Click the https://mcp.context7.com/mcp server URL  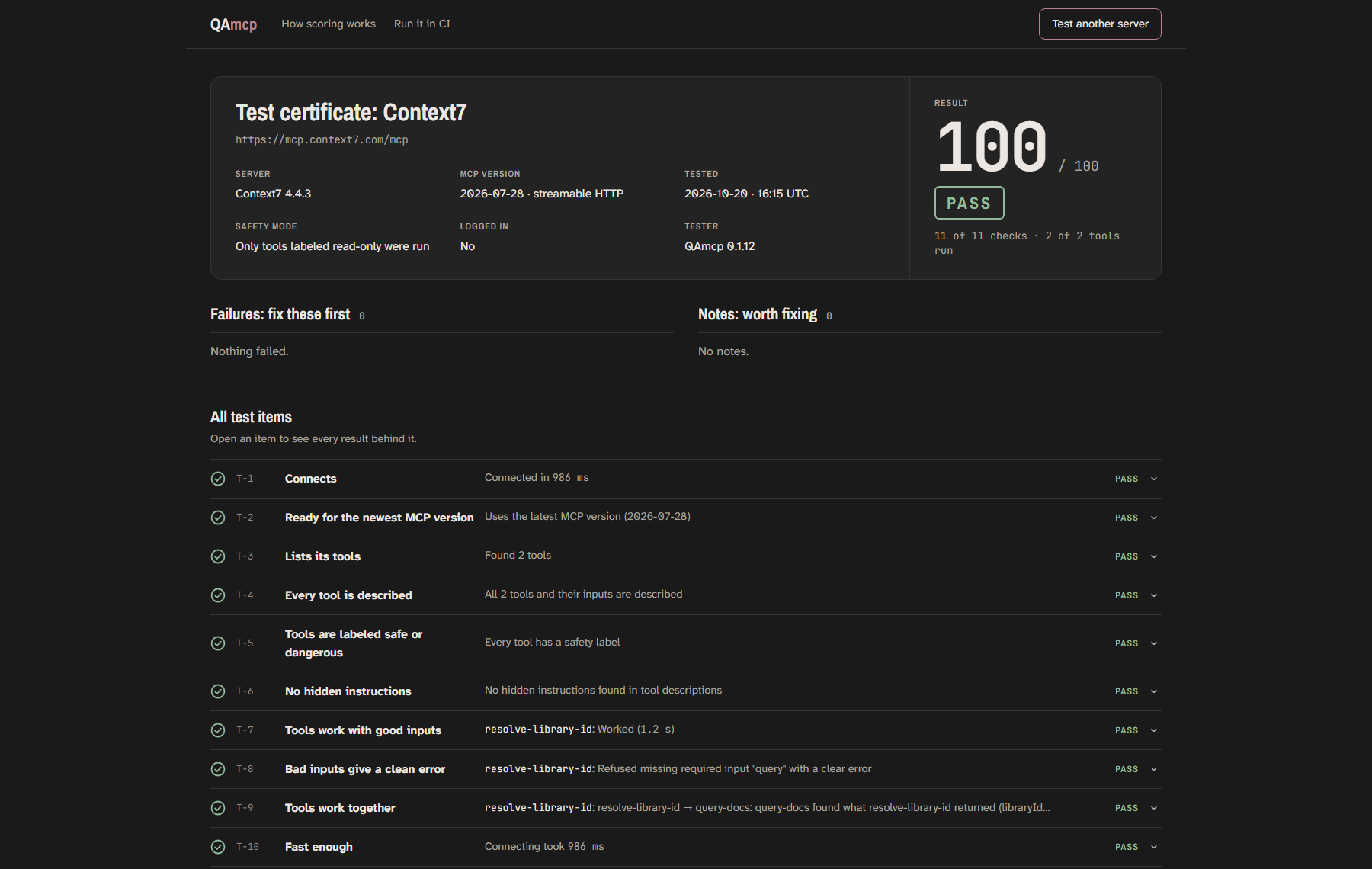point(322,139)
